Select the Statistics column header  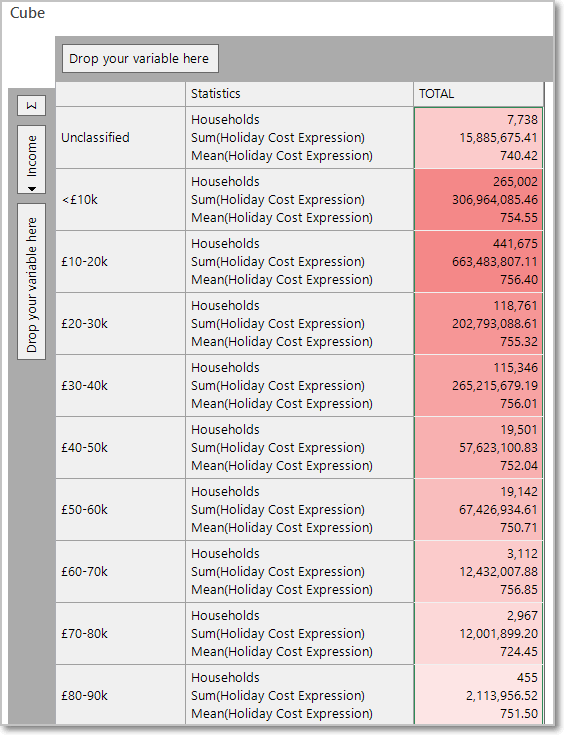[300, 94]
